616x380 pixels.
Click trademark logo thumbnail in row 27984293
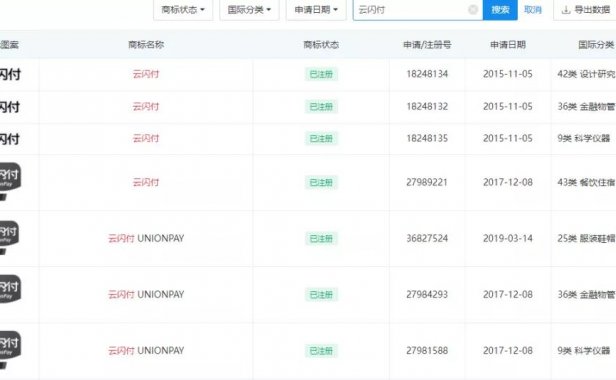pos(10,290)
